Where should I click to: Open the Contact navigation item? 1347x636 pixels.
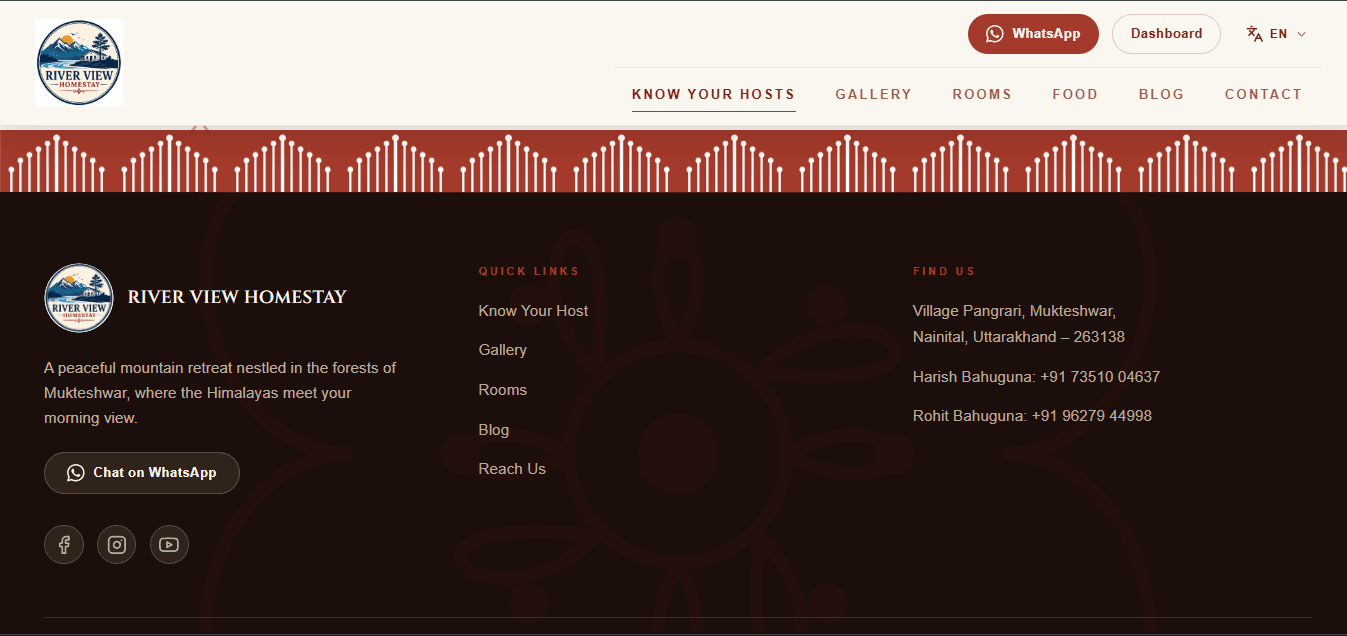tap(1264, 94)
